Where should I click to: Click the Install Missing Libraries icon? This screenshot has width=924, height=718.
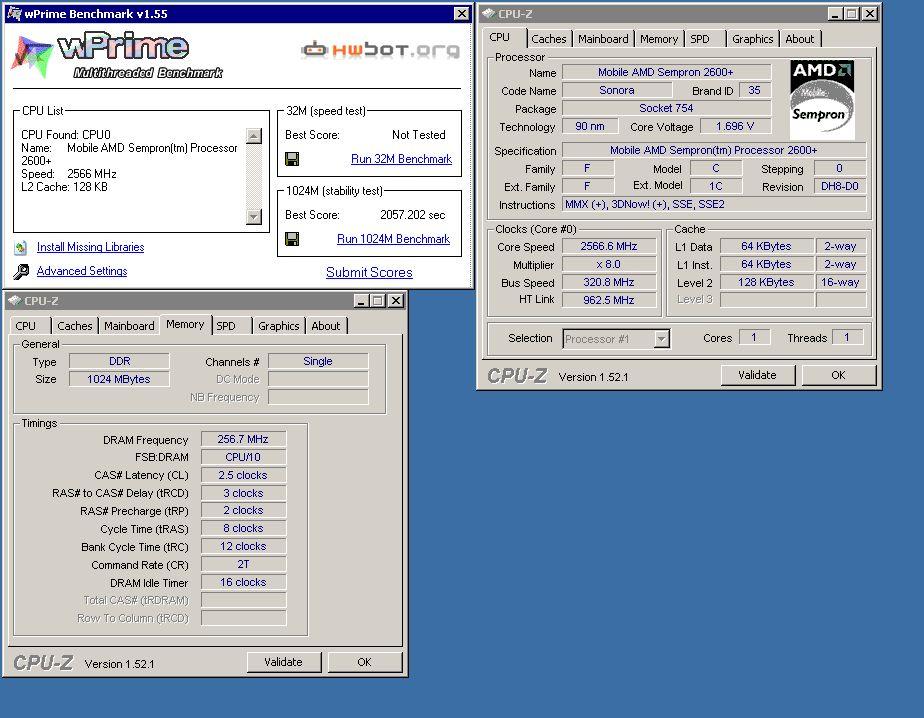tap(21, 248)
